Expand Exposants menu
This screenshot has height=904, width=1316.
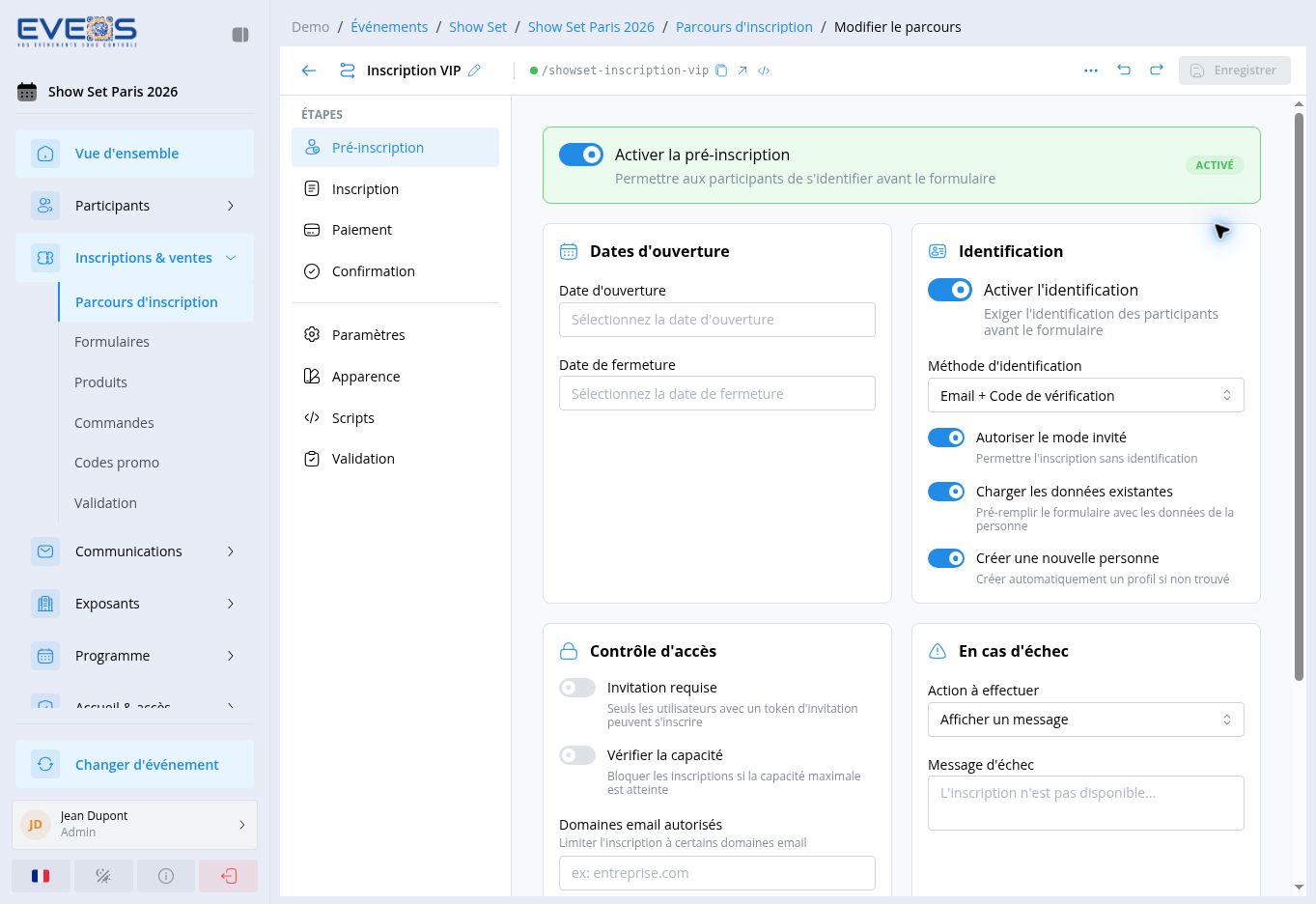(134, 604)
